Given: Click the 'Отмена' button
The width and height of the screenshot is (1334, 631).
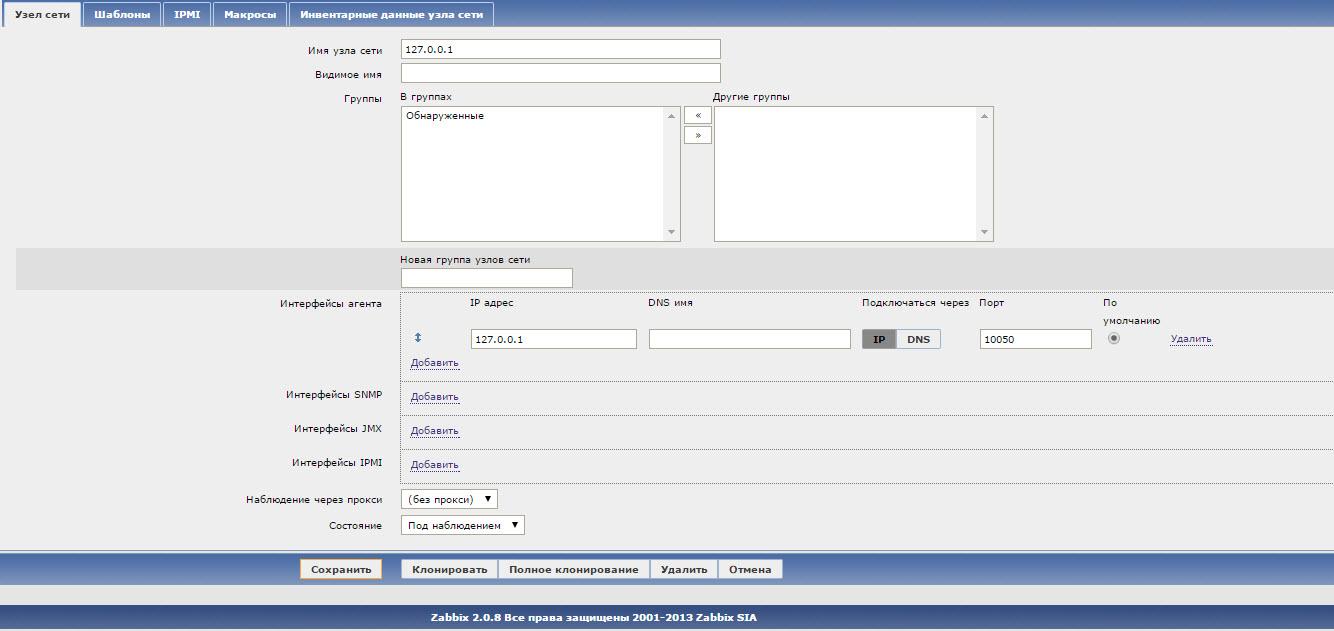Looking at the screenshot, I should (x=750, y=569).
